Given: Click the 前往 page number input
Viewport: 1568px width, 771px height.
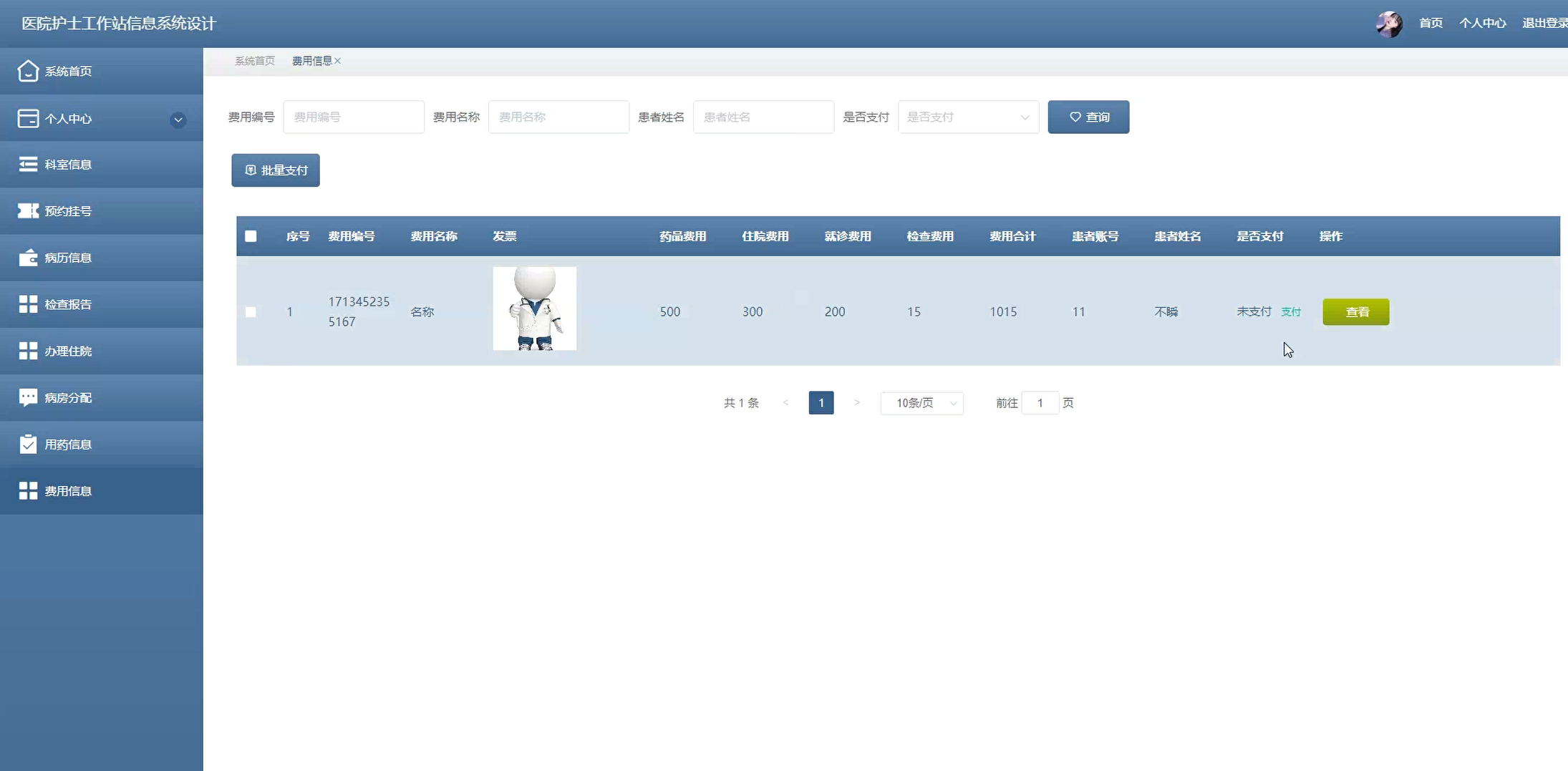Looking at the screenshot, I should point(1040,403).
